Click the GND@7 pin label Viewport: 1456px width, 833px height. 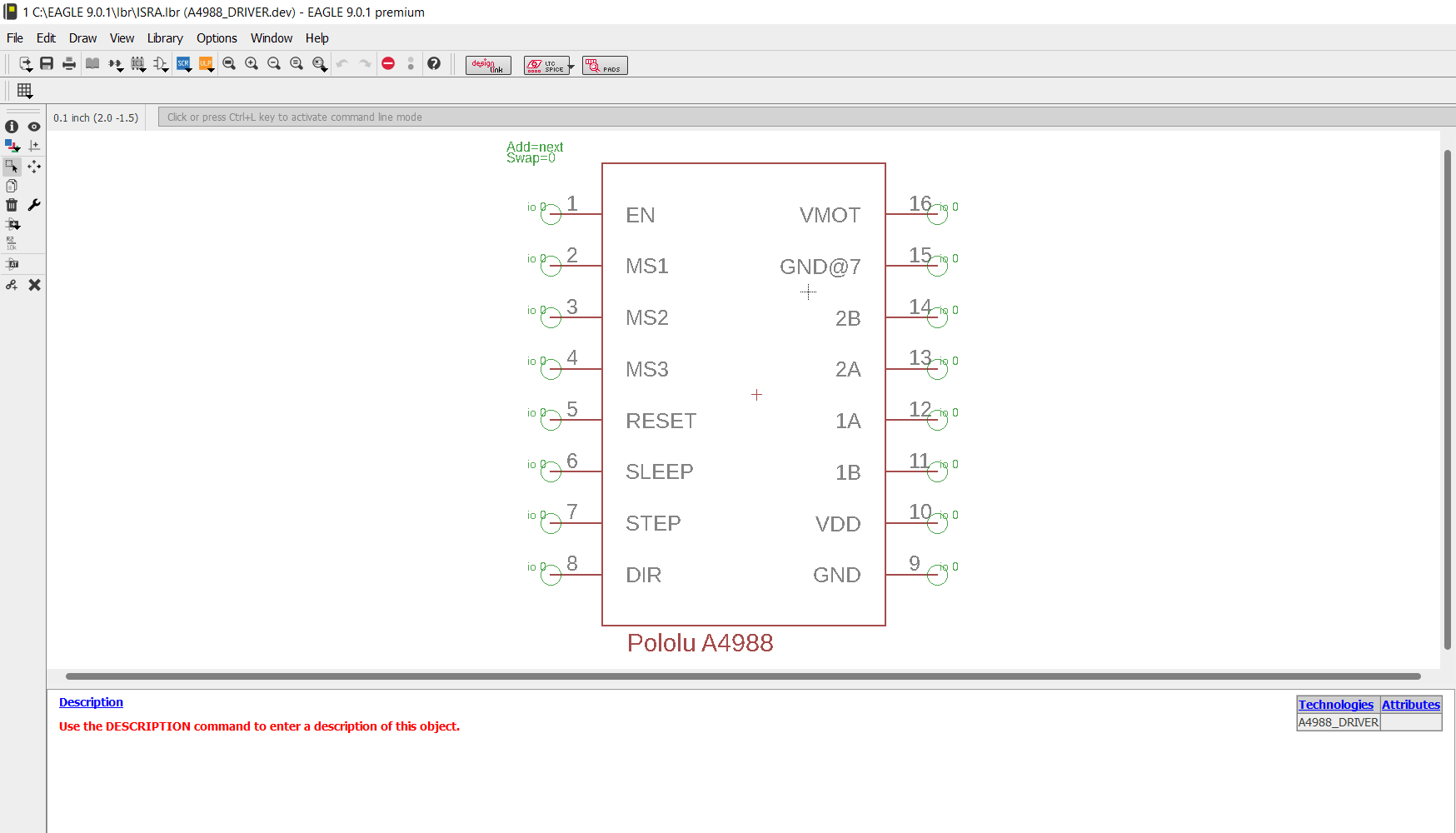(x=820, y=267)
